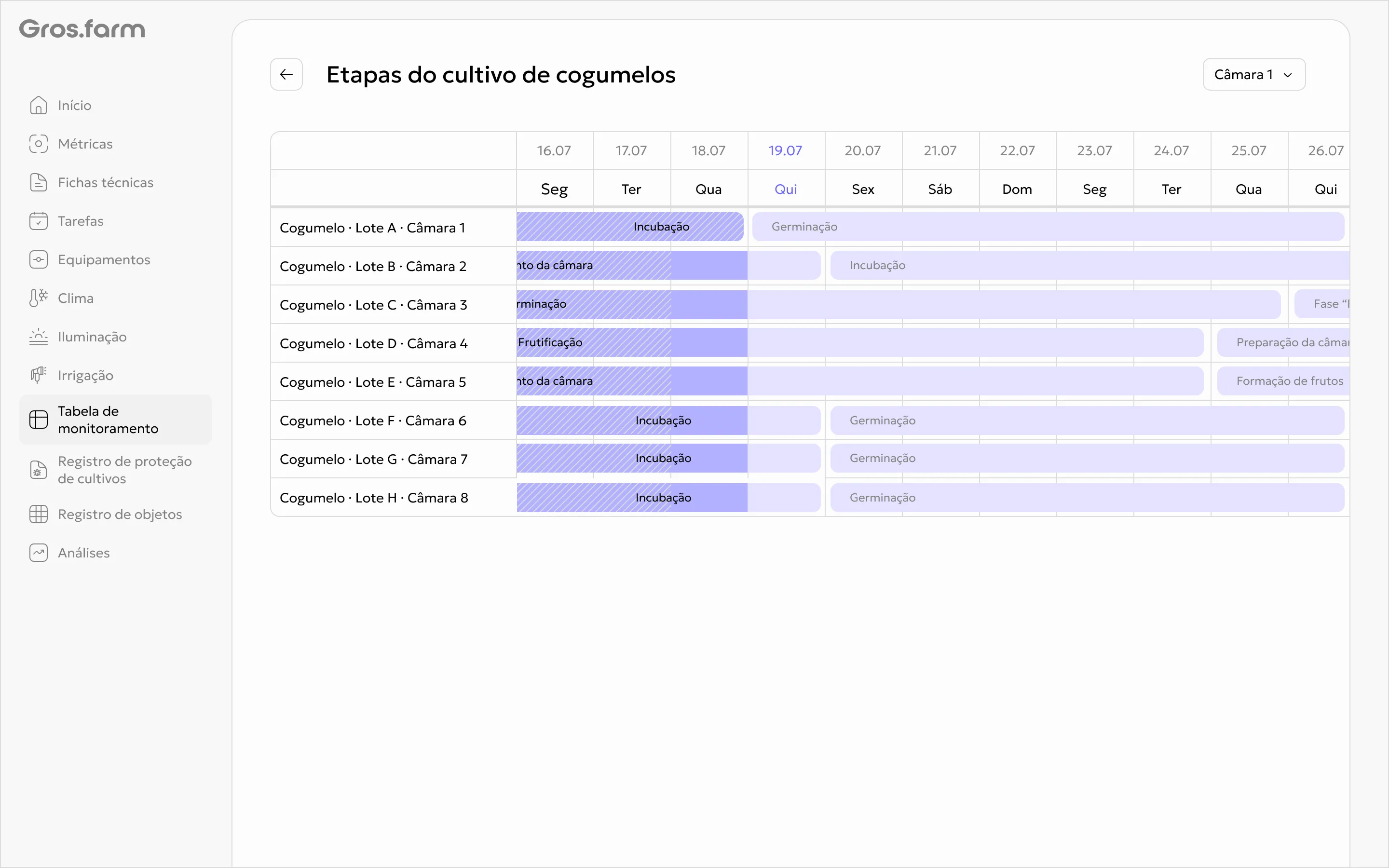The height and width of the screenshot is (868, 1389).
Task: Click Lote E Formação de frutos bar
Action: 1283,380
